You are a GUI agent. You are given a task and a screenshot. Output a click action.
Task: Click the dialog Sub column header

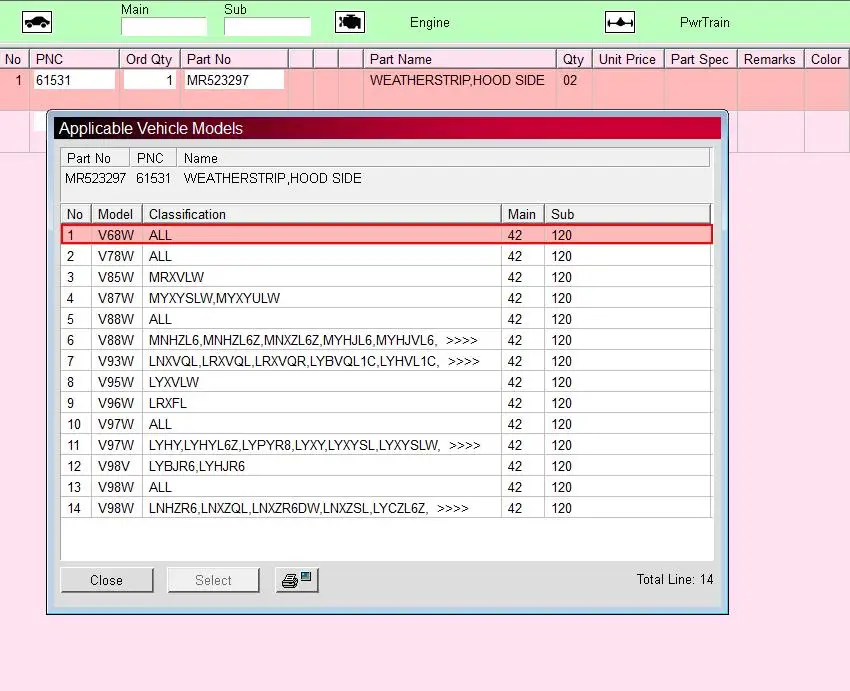click(x=628, y=214)
